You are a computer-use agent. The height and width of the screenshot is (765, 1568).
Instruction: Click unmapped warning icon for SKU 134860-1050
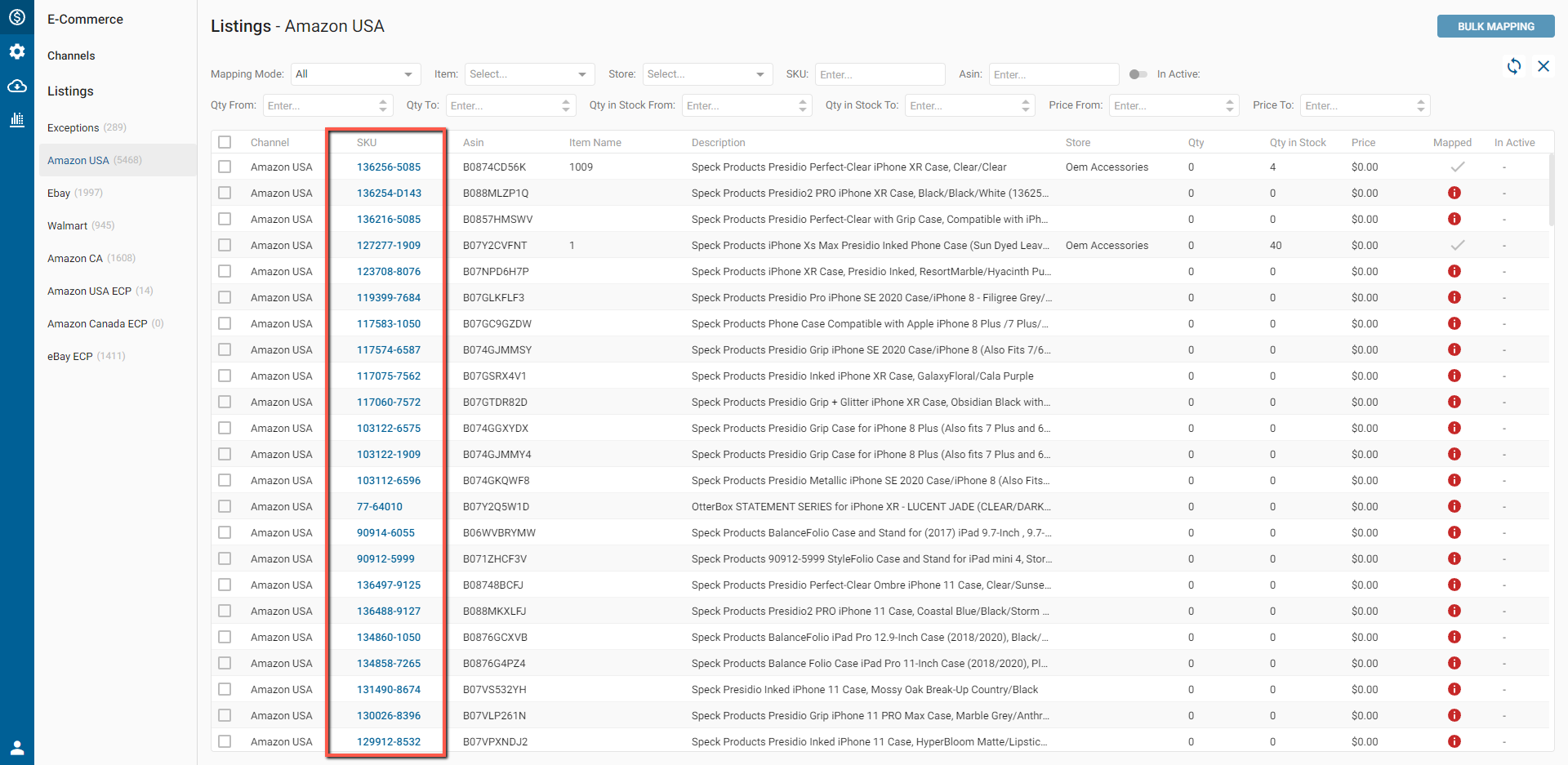1454,637
